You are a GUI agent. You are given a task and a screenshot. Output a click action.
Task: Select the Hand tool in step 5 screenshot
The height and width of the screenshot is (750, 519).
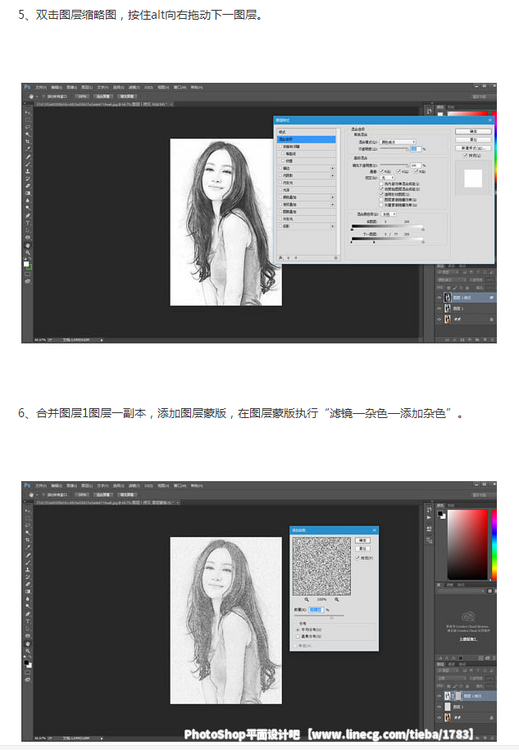click(x=28, y=245)
